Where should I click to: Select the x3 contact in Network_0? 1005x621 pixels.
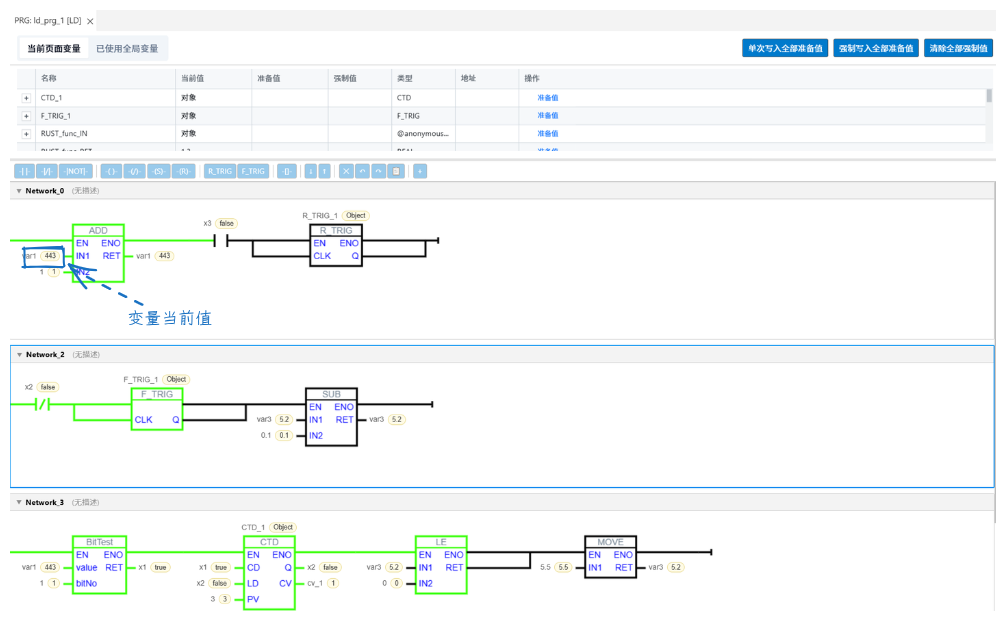(x=220, y=241)
